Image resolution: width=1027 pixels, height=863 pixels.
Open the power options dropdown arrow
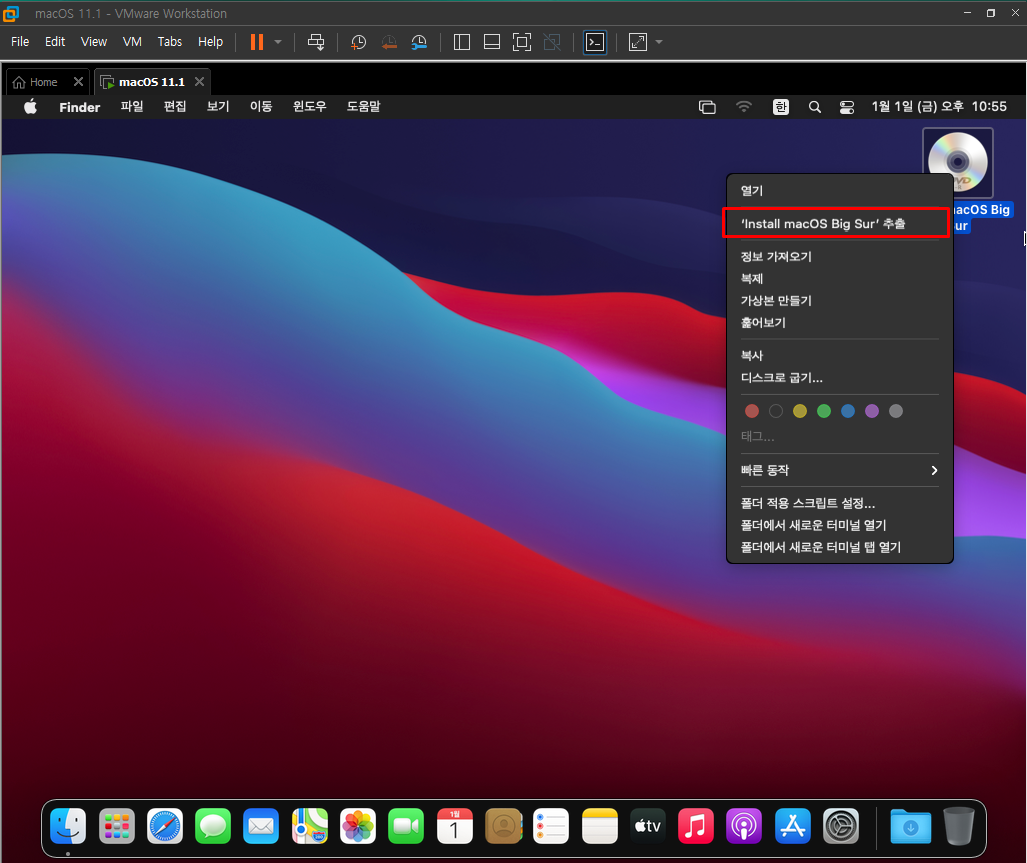point(278,42)
